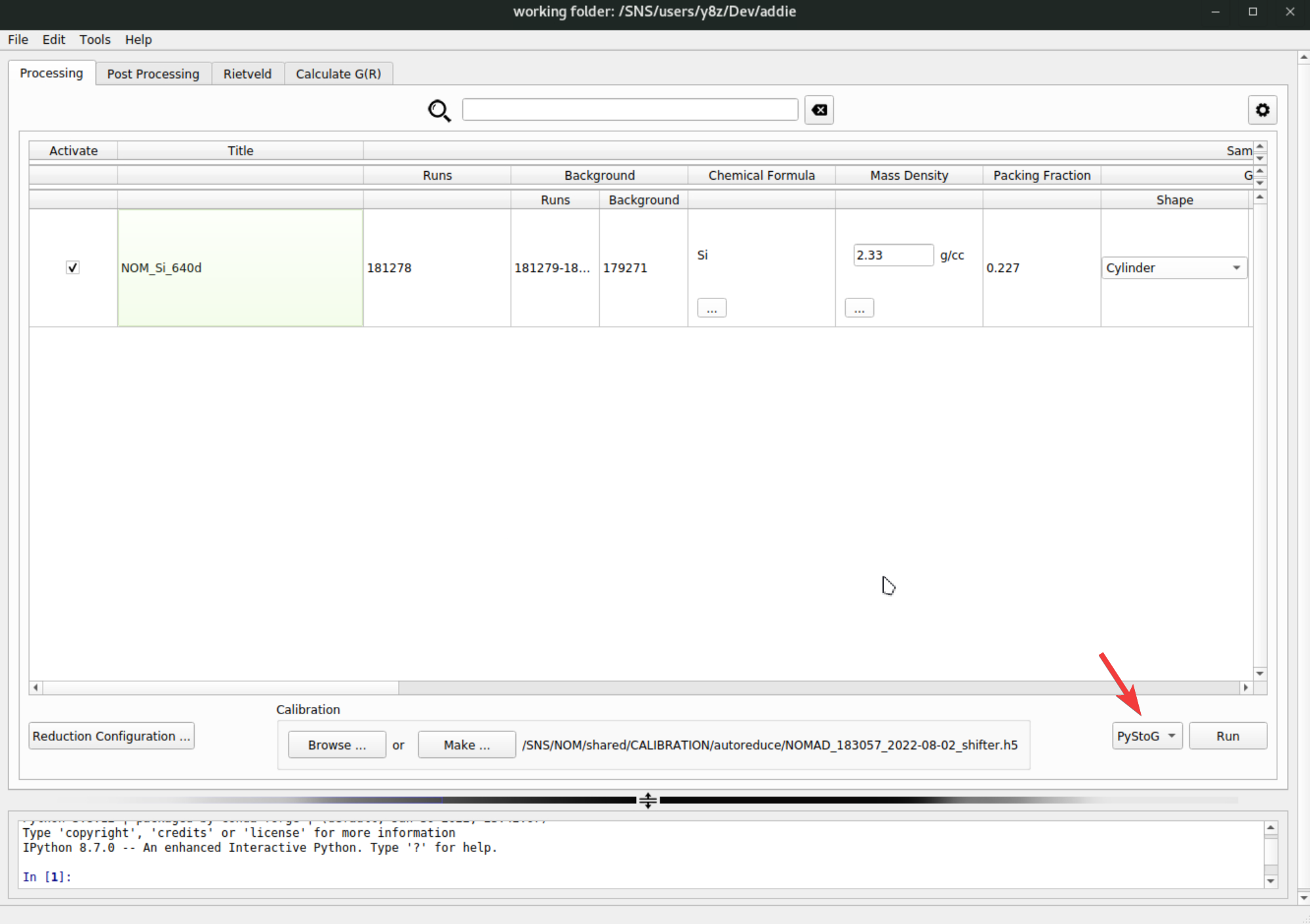1310x924 pixels.
Task: Click the magnifying glass search icon
Action: tap(439, 111)
